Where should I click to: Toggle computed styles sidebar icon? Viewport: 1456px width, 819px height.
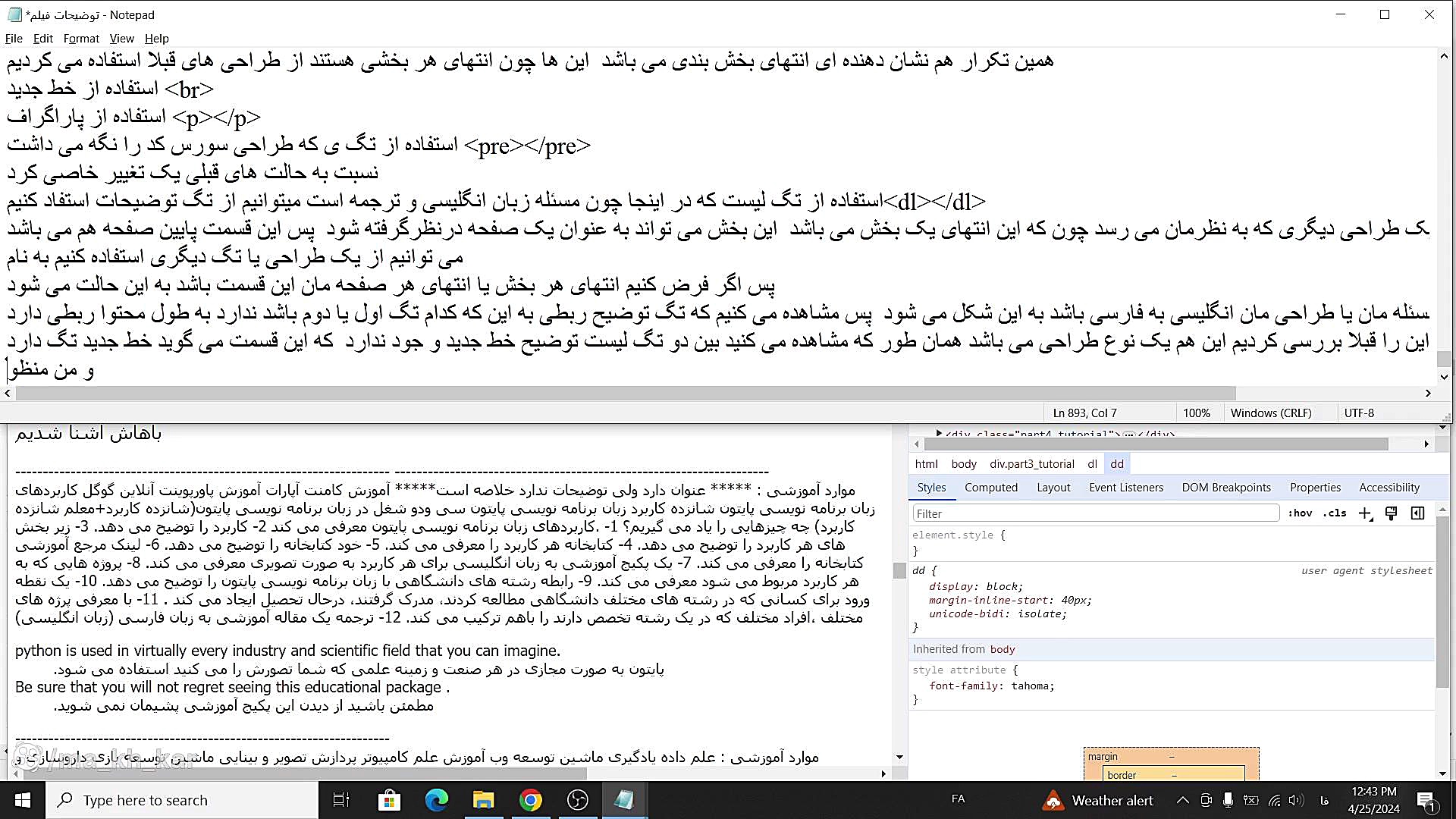(1417, 513)
